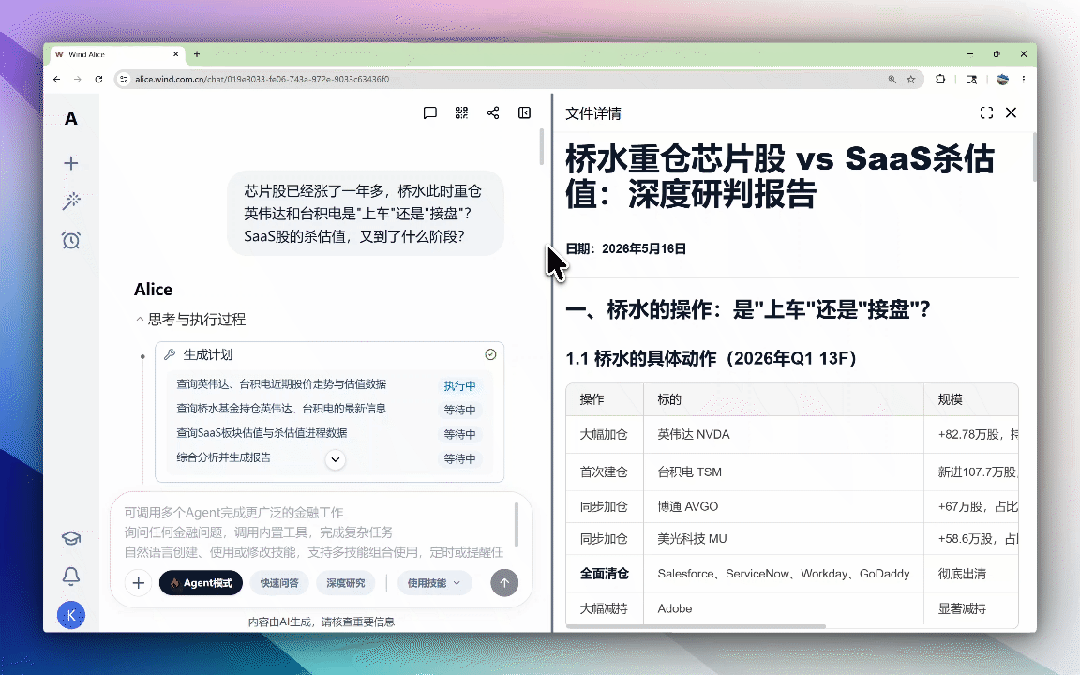
Task: Collapse 思考与执行过程 section
Action: pyautogui.click(x=190, y=319)
